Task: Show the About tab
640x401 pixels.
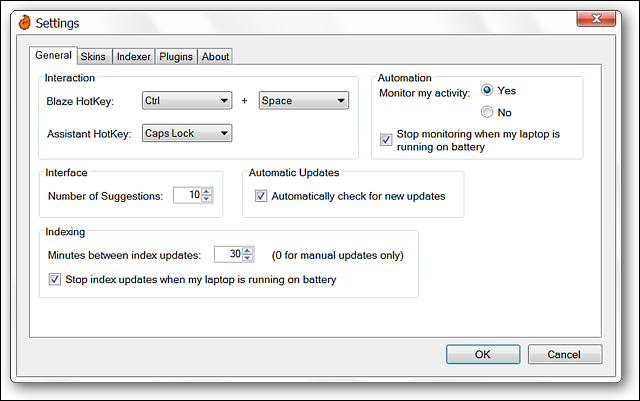Action: (215, 56)
